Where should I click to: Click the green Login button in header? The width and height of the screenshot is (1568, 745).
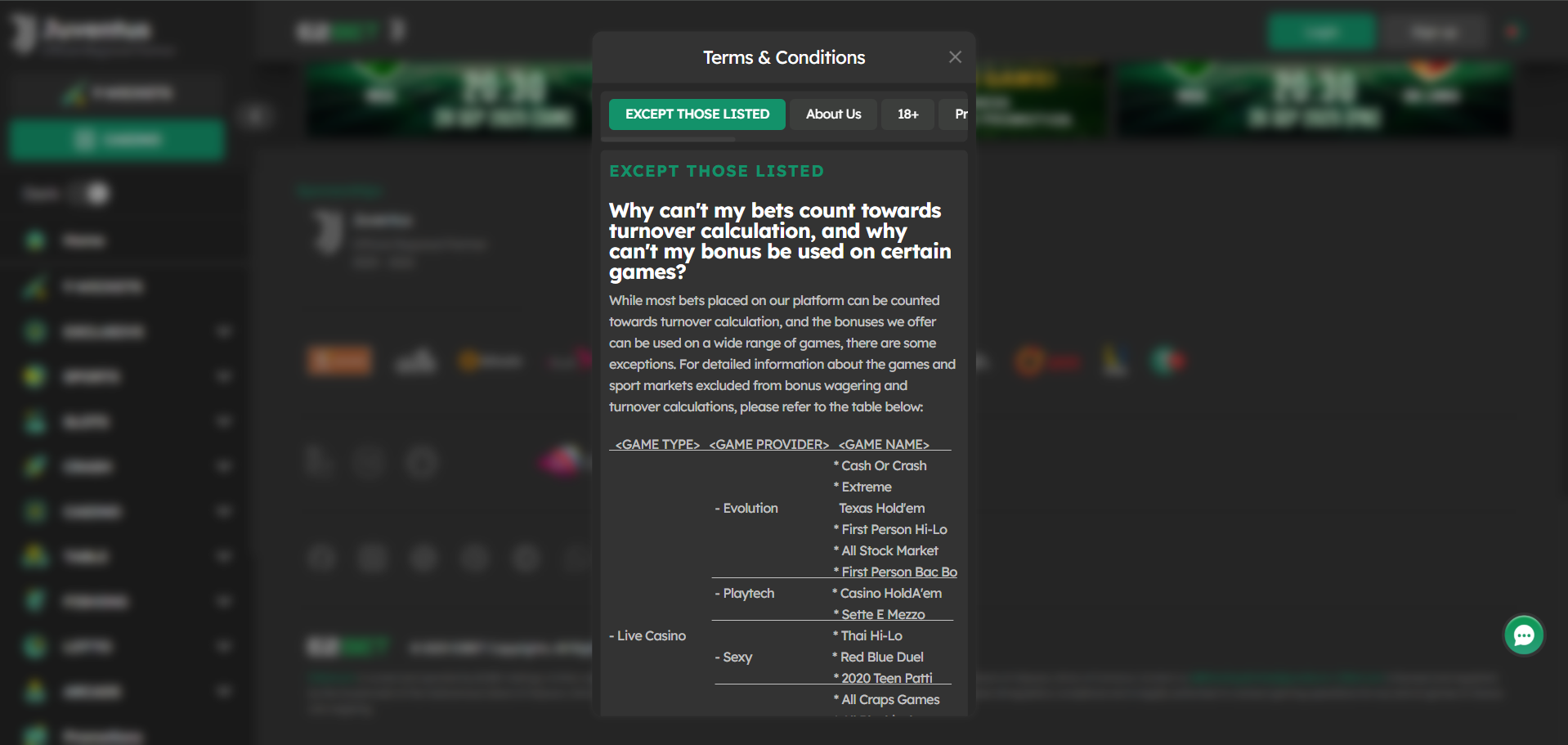[1321, 32]
